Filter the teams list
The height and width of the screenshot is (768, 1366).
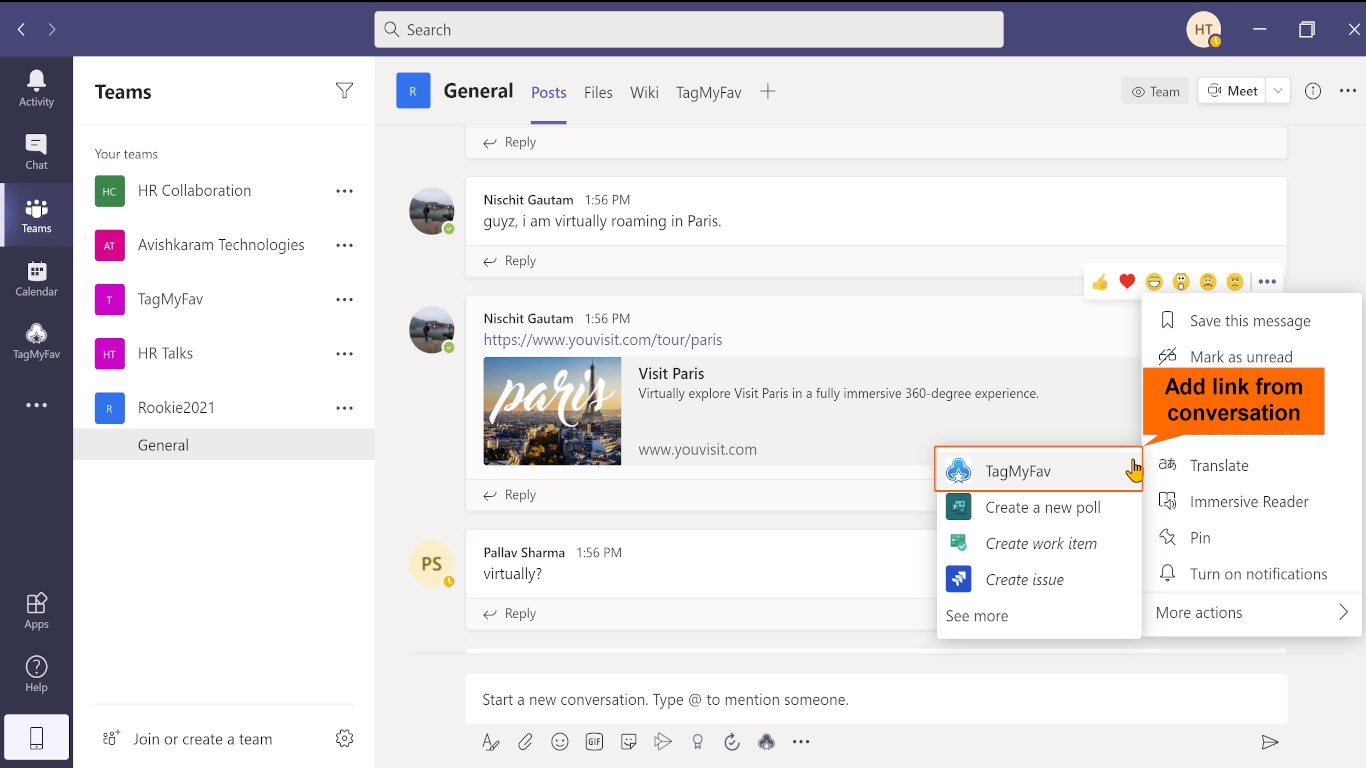click(x=344, y=92)
